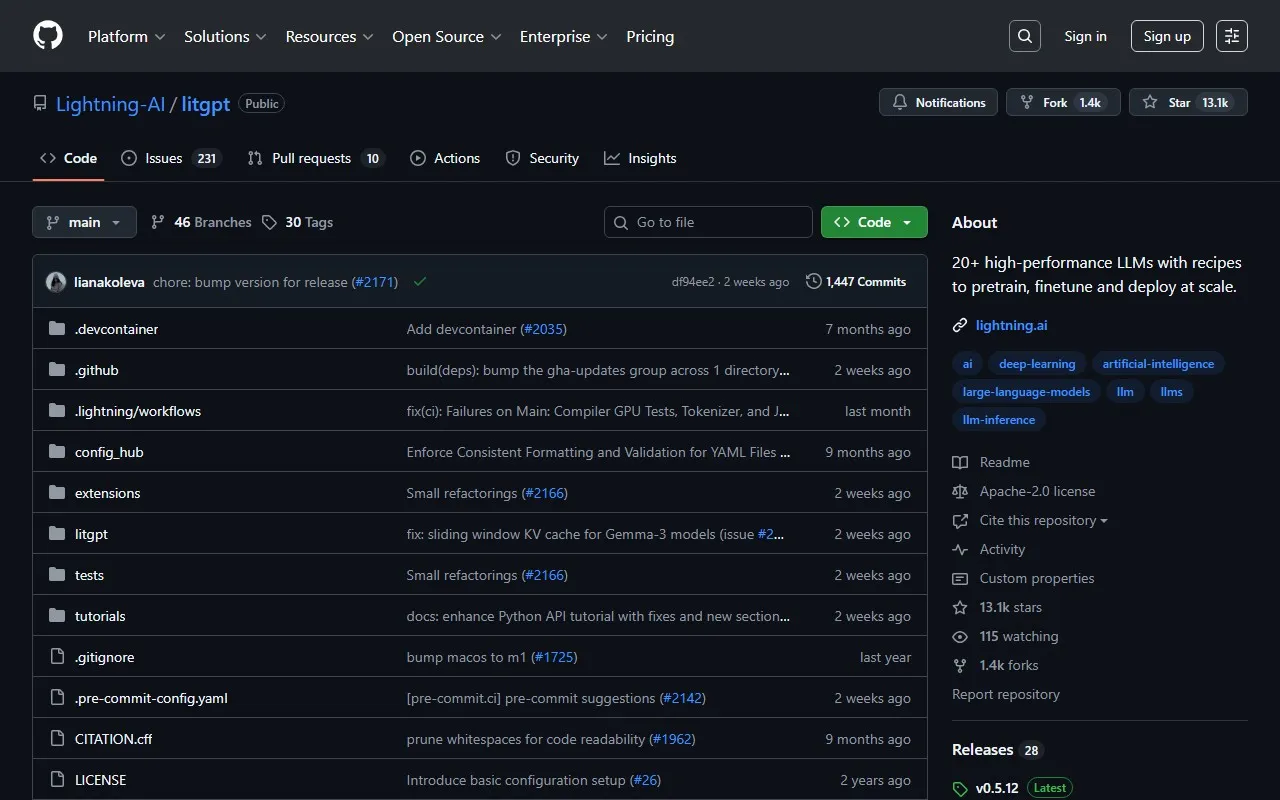Switch to the Pull requests tab
The image size is (1280, 800).
tap(314, 158)
